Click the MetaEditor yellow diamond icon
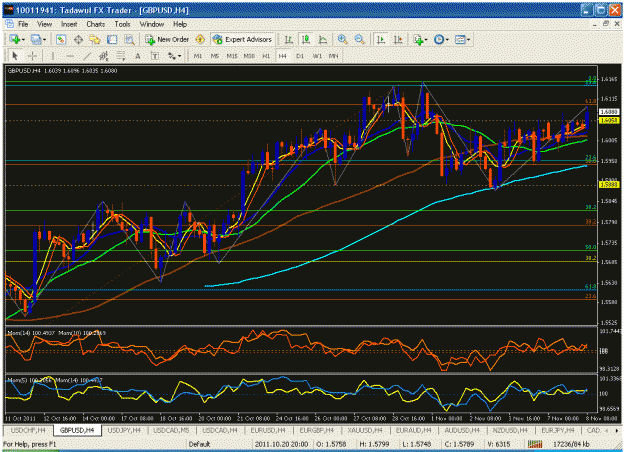Screen dimensions: 625x452 tap(200, 39)
